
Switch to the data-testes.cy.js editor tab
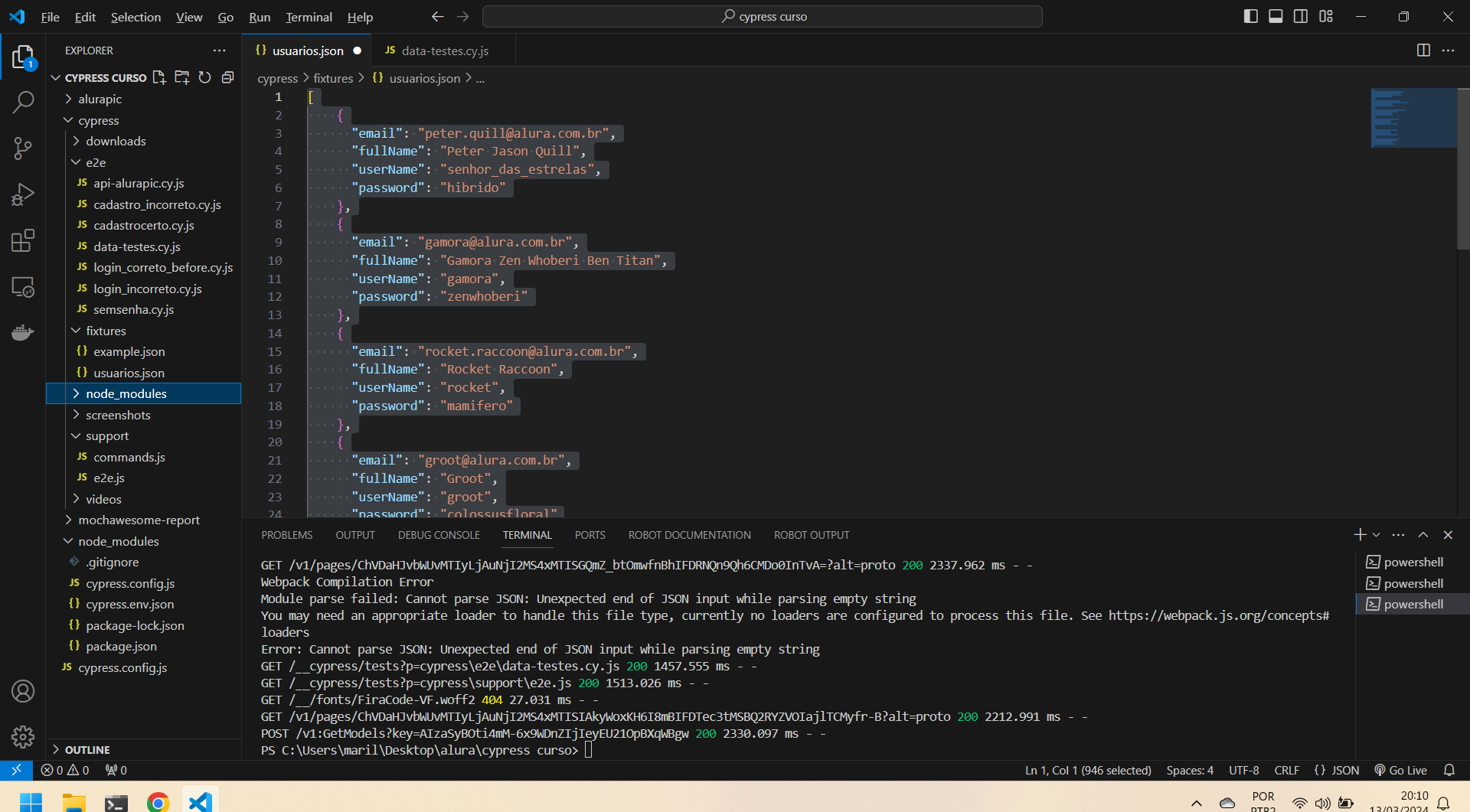[x=444, y=51]
